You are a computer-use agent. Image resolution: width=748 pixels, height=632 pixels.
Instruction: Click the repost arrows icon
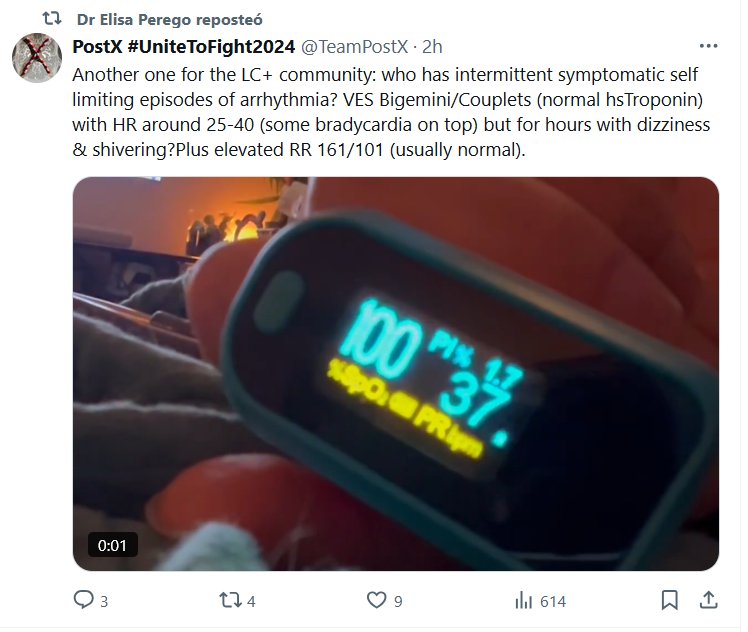(230, 600)
